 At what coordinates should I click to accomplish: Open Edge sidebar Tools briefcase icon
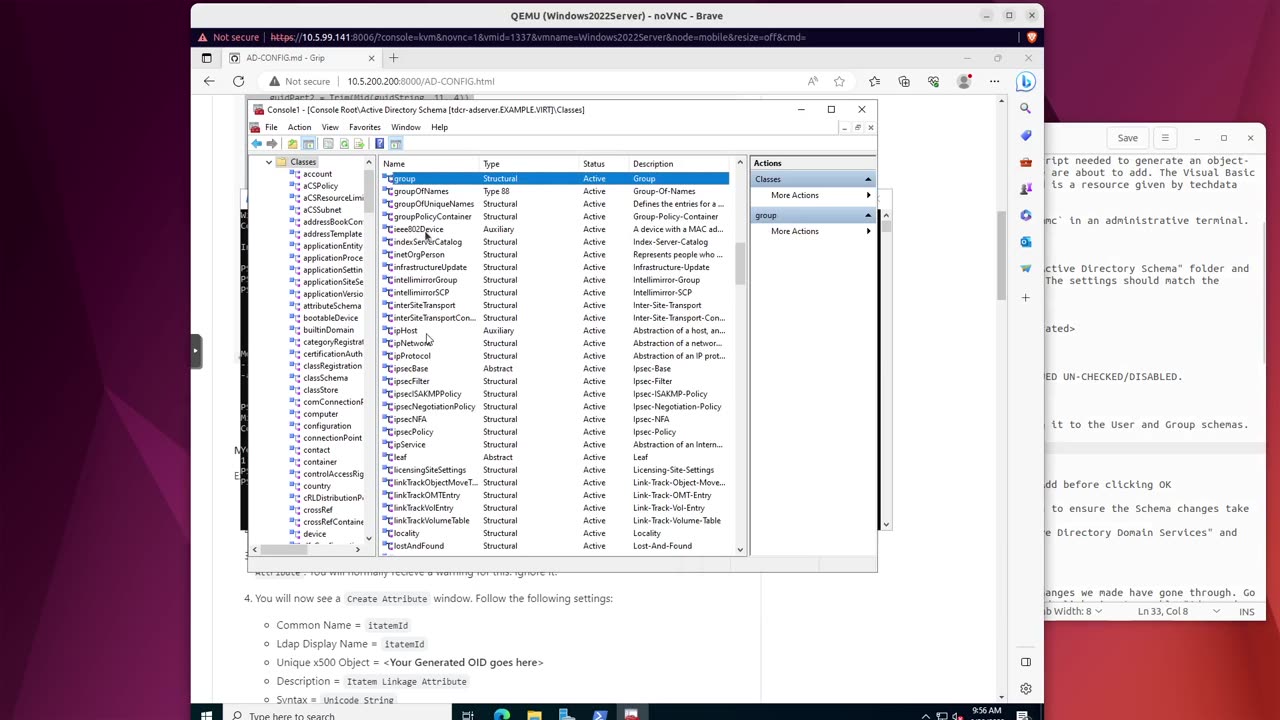tap(1025, 162)
